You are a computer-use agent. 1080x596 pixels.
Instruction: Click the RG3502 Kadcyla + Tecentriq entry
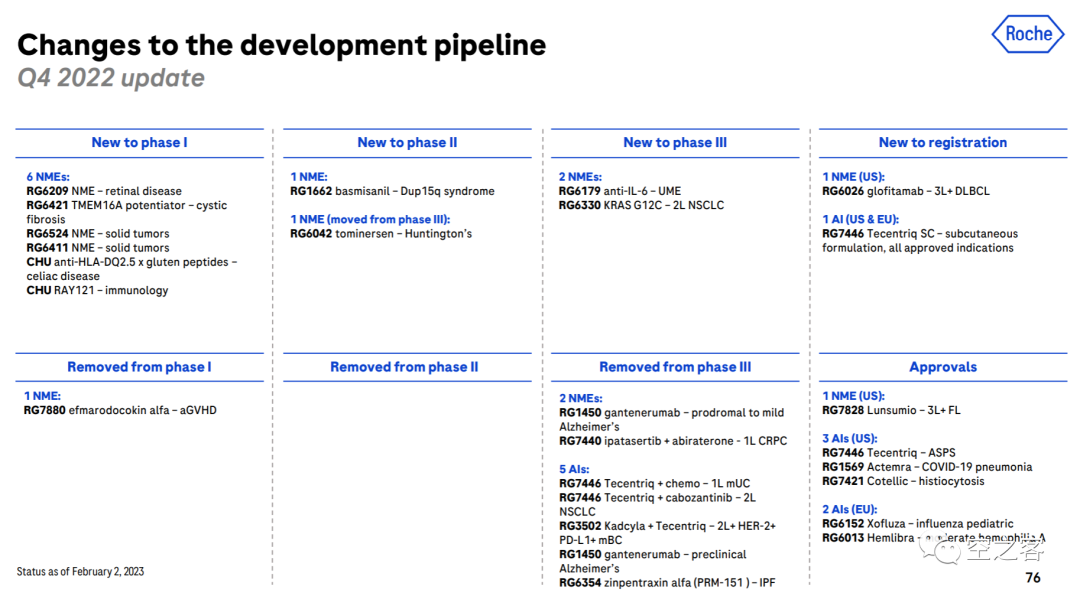667,533
